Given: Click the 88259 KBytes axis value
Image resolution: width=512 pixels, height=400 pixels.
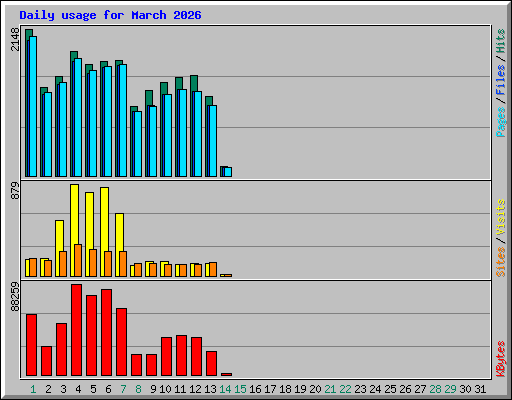Looking at the screenshot, I should pyautogui.click(x=15, y=297).
